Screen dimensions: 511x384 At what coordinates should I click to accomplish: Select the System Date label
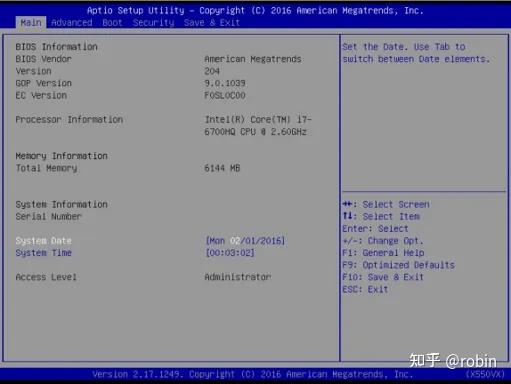[x=44, y=241]
